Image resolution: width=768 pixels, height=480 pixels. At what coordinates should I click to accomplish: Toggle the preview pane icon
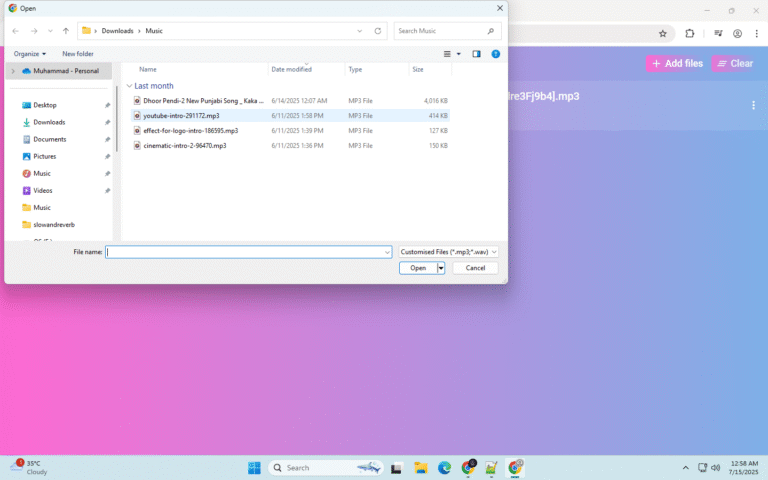coord(476,54)
